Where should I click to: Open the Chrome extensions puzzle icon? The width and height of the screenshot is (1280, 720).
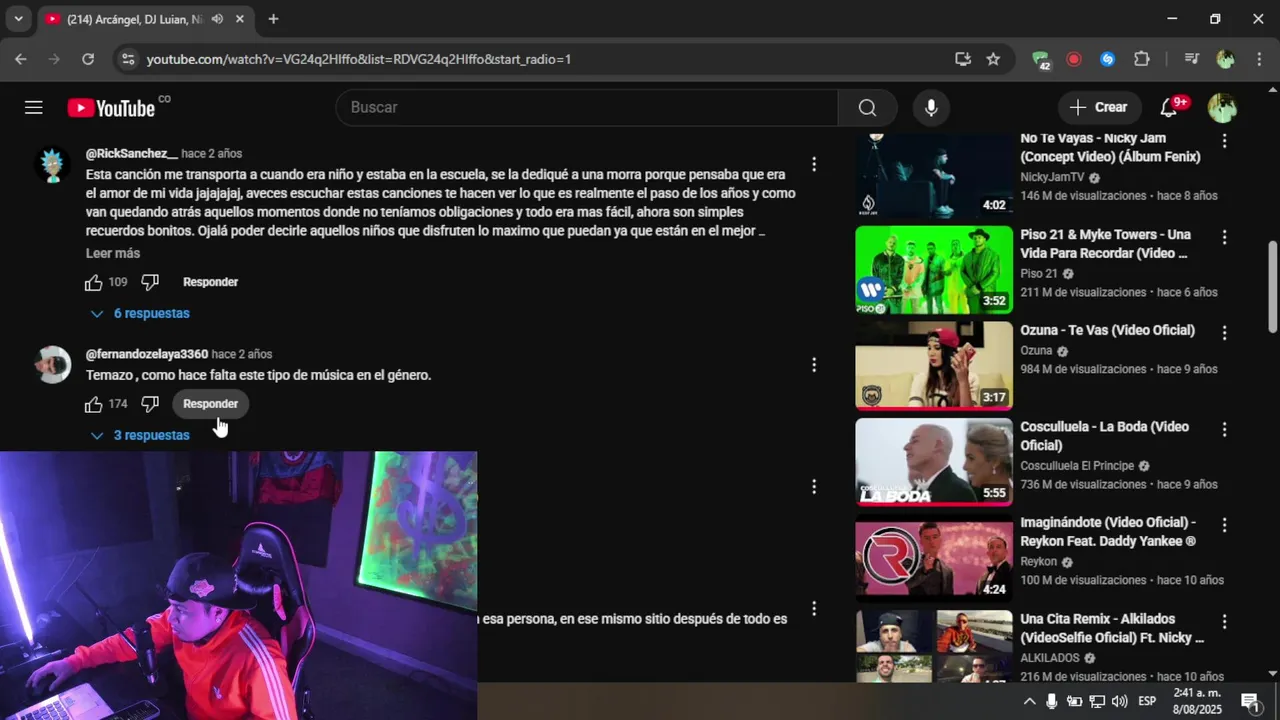[x=1142, y=59]
